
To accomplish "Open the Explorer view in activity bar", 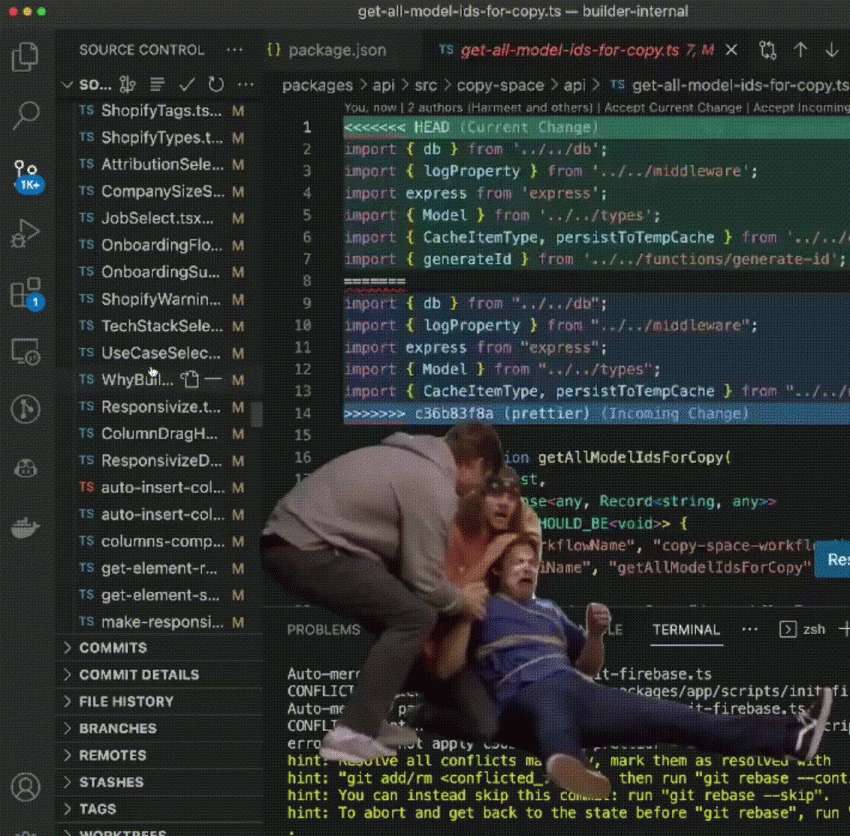I will (26, 56).
